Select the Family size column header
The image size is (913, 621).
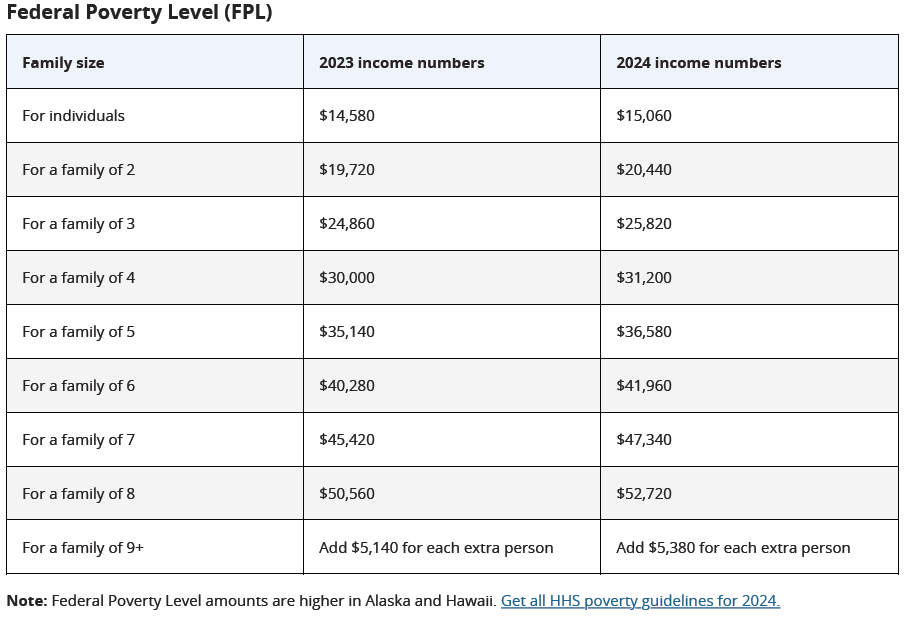click(63, 62)
